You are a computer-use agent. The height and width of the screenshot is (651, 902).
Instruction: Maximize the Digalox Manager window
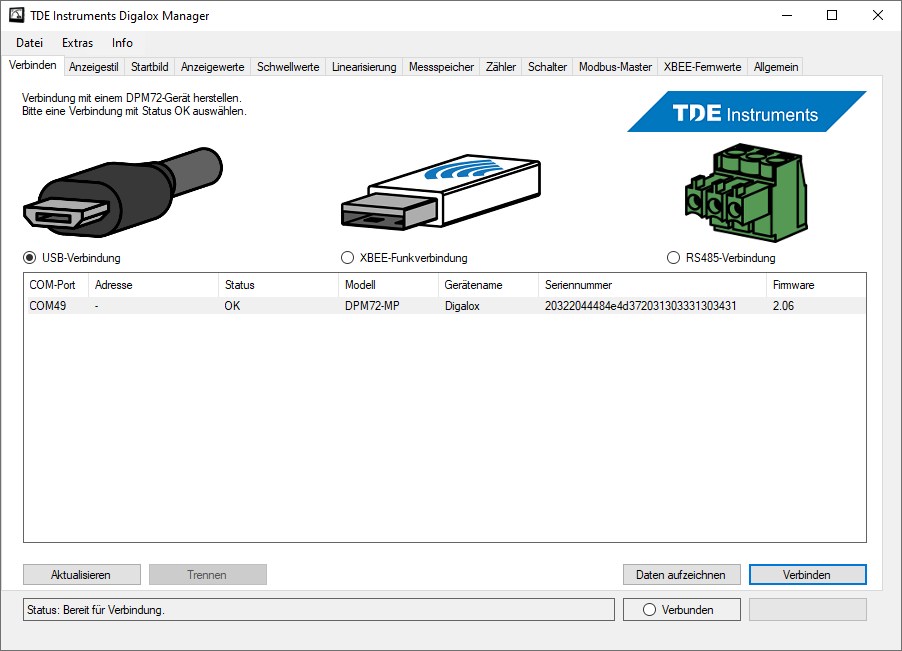click(832, 16)
